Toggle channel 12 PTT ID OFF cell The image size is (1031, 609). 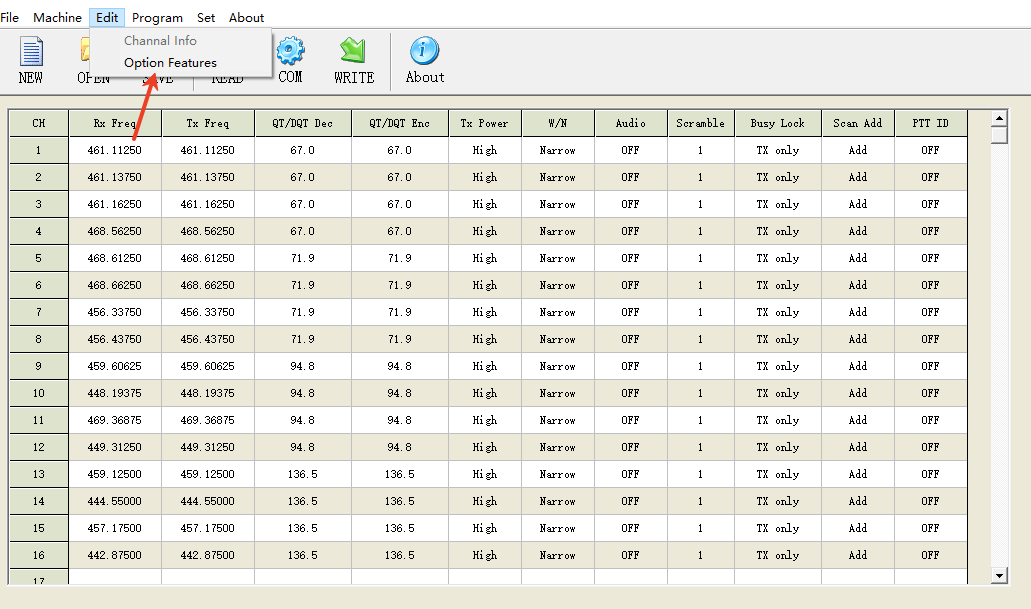point(930,447)
